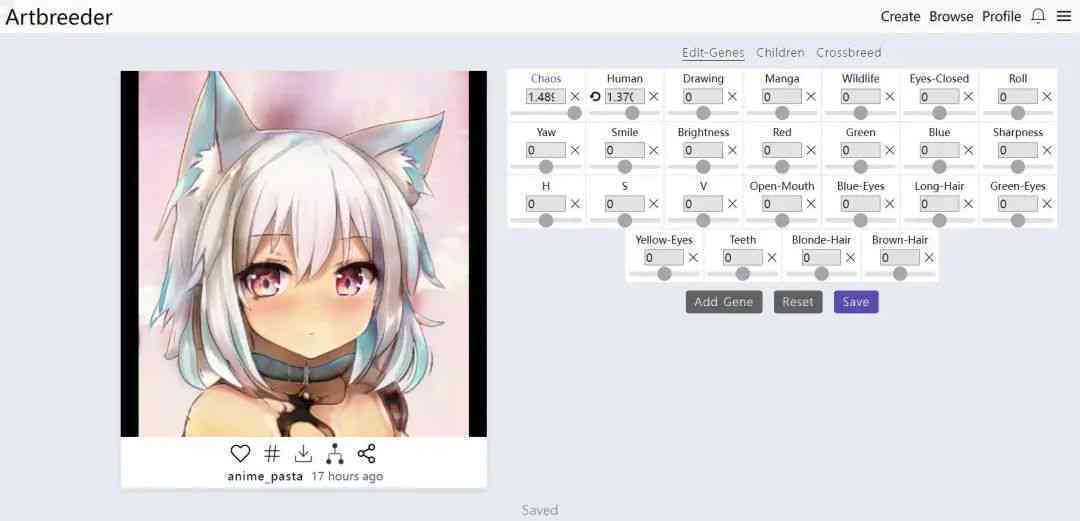1080x521 pixels.
Task: Focus the Manga value field
Action: click(782, 96)
